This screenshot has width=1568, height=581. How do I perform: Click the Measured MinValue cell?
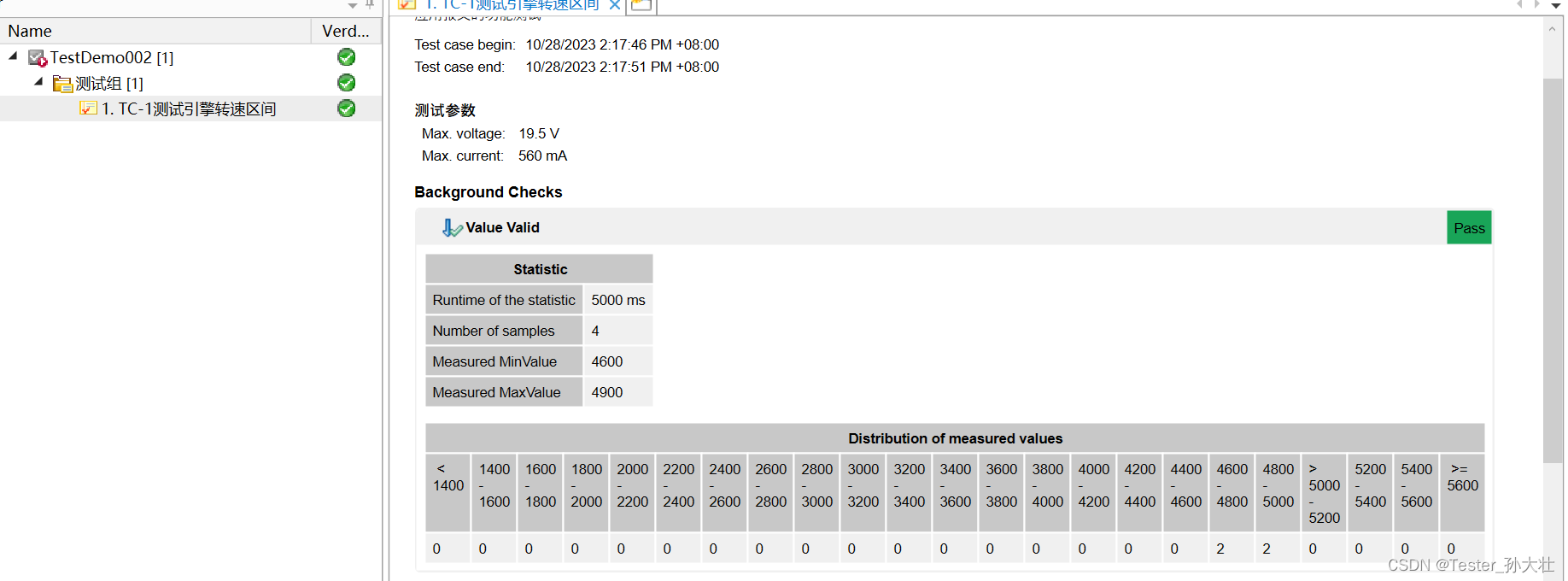[504, 361]
